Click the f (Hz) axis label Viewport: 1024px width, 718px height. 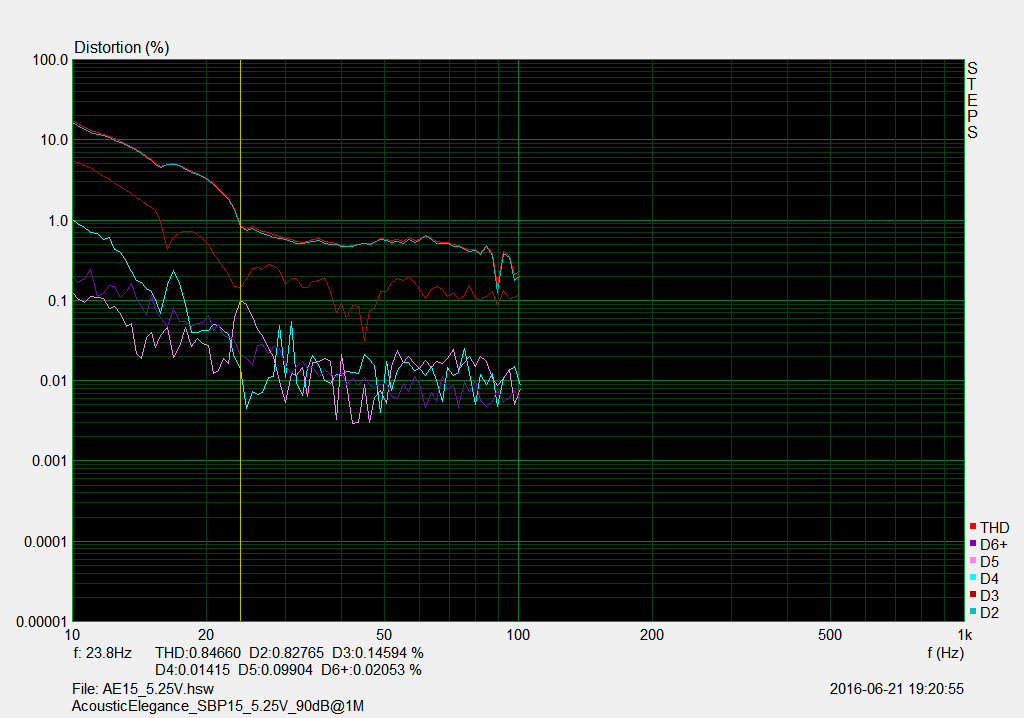pos(945,653)
